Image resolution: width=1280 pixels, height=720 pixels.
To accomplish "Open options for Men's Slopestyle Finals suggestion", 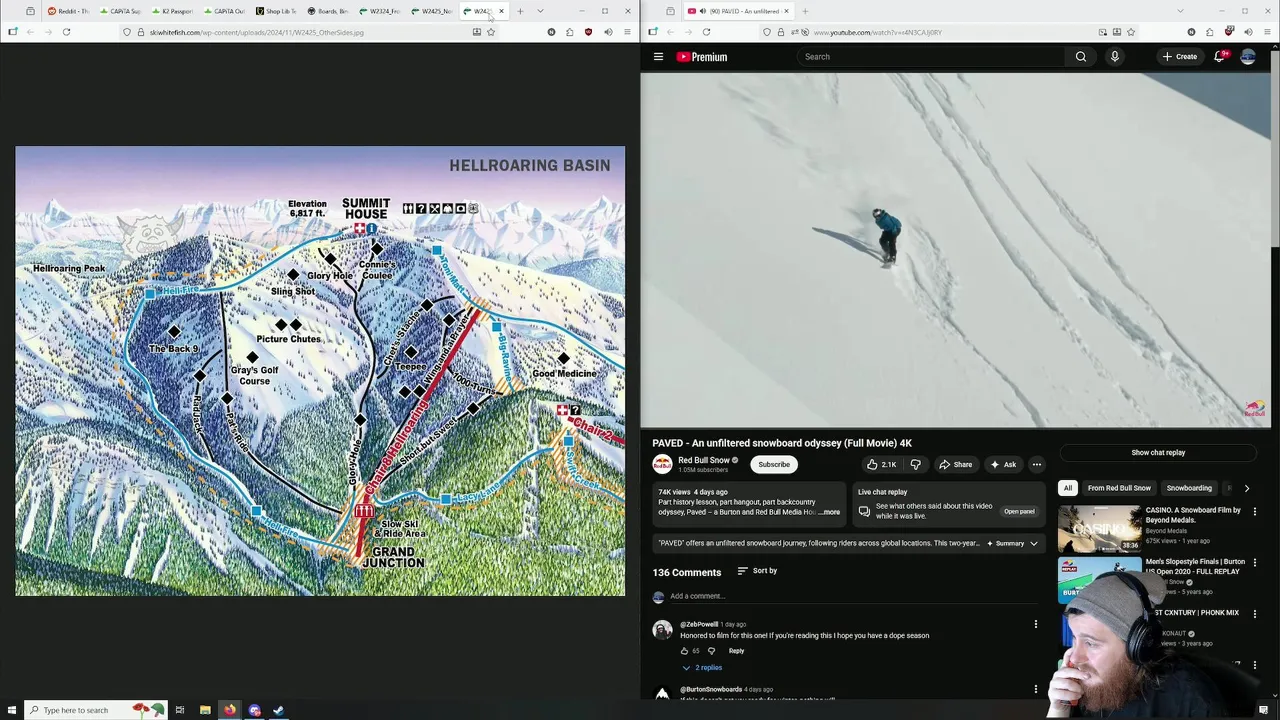I will 1254,563.
